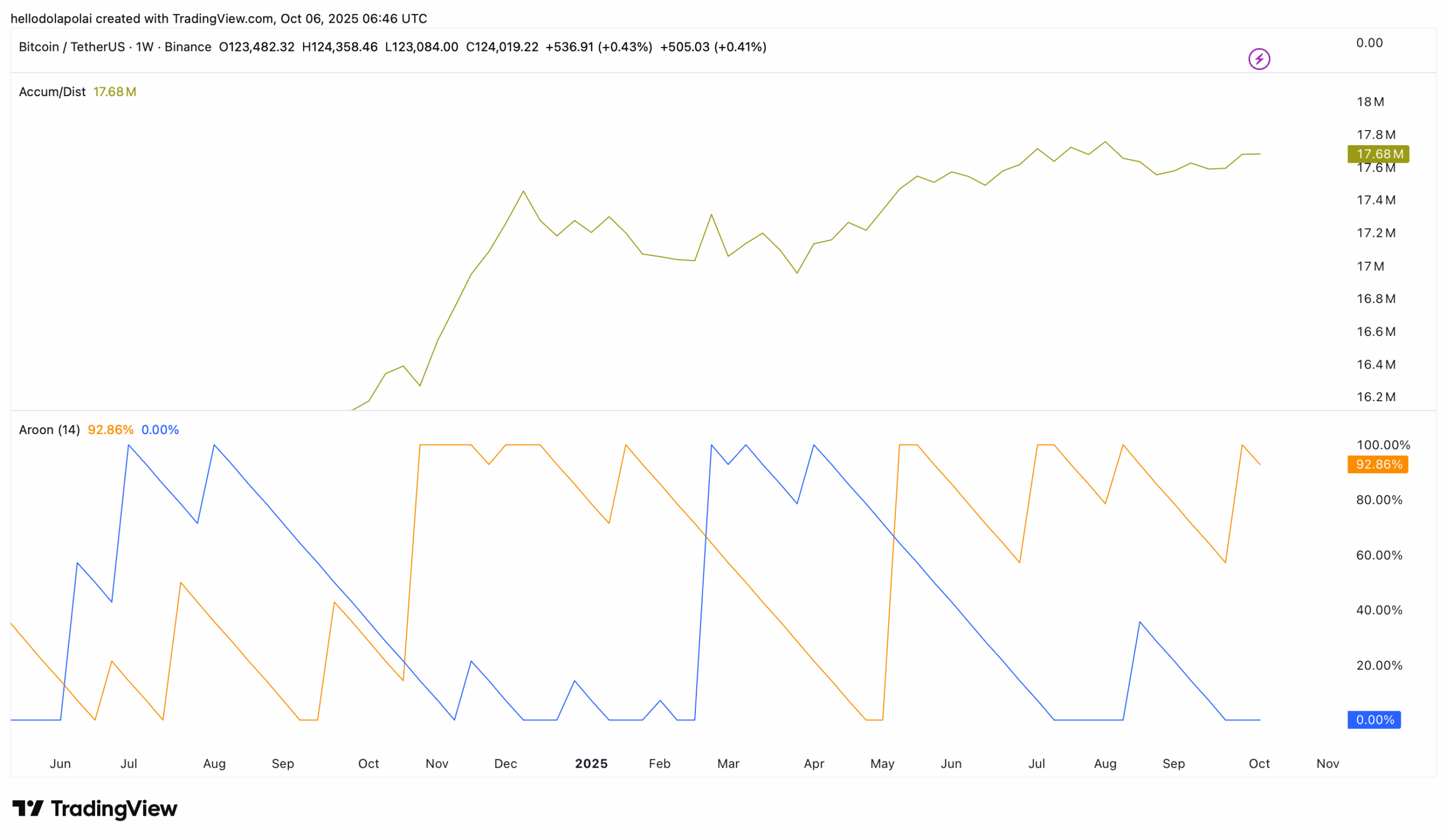Select the Dec label on the time axis
Viewport: 1447px width, 840px height.
tap(505, 764)
